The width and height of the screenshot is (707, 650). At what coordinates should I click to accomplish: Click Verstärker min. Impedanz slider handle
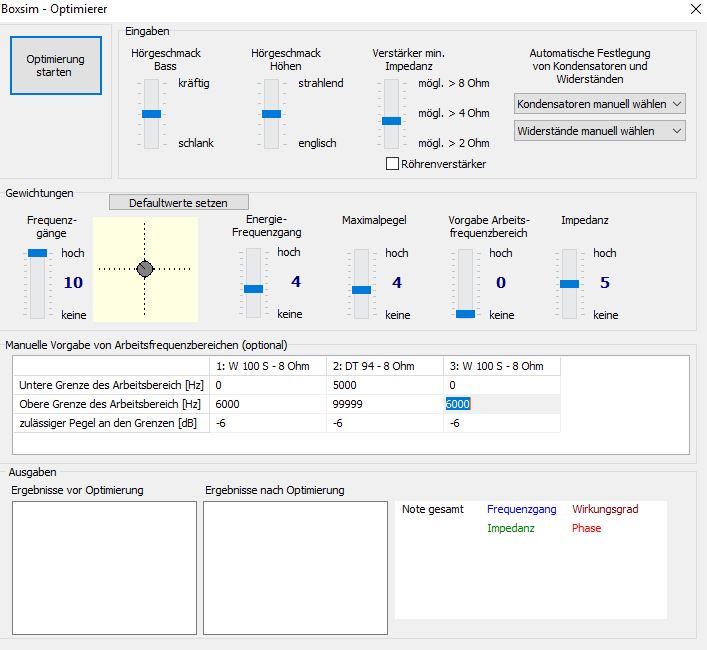click(391, 120)
